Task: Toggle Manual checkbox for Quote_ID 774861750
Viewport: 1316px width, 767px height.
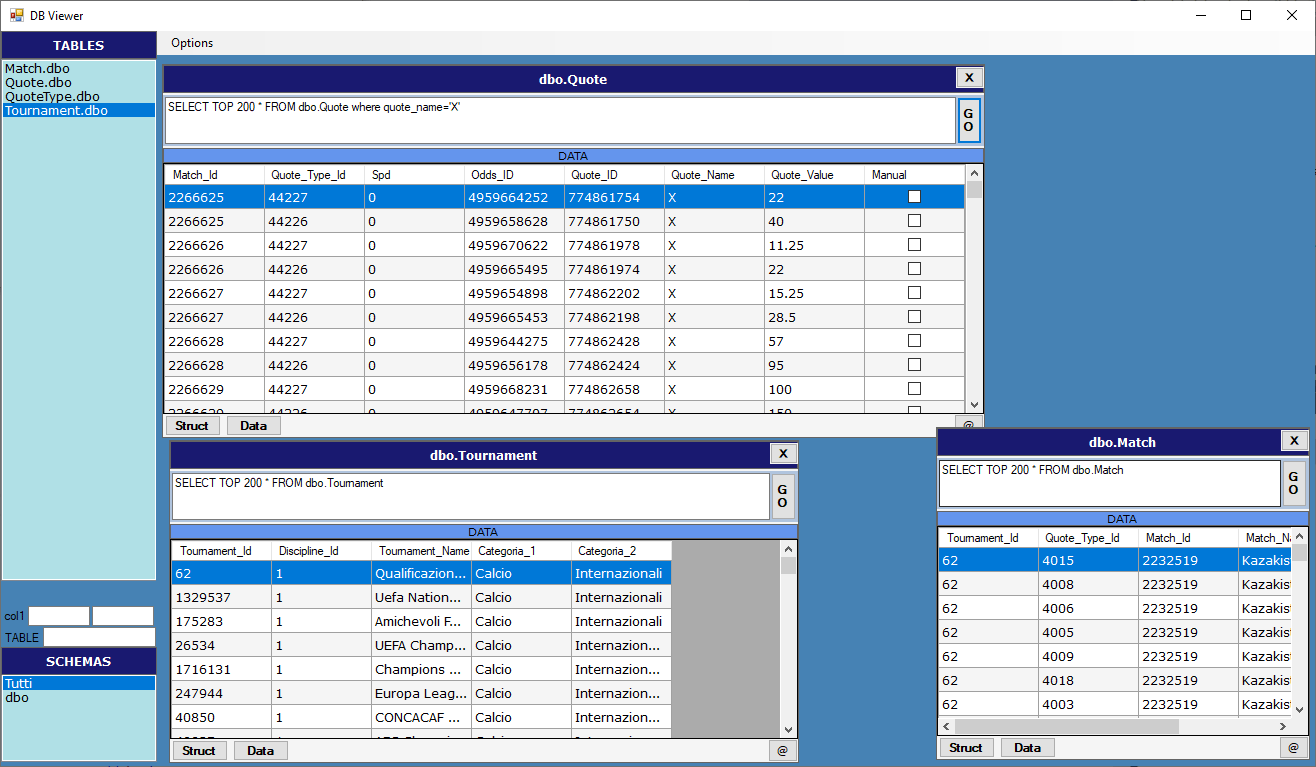Action: (914, 221)
